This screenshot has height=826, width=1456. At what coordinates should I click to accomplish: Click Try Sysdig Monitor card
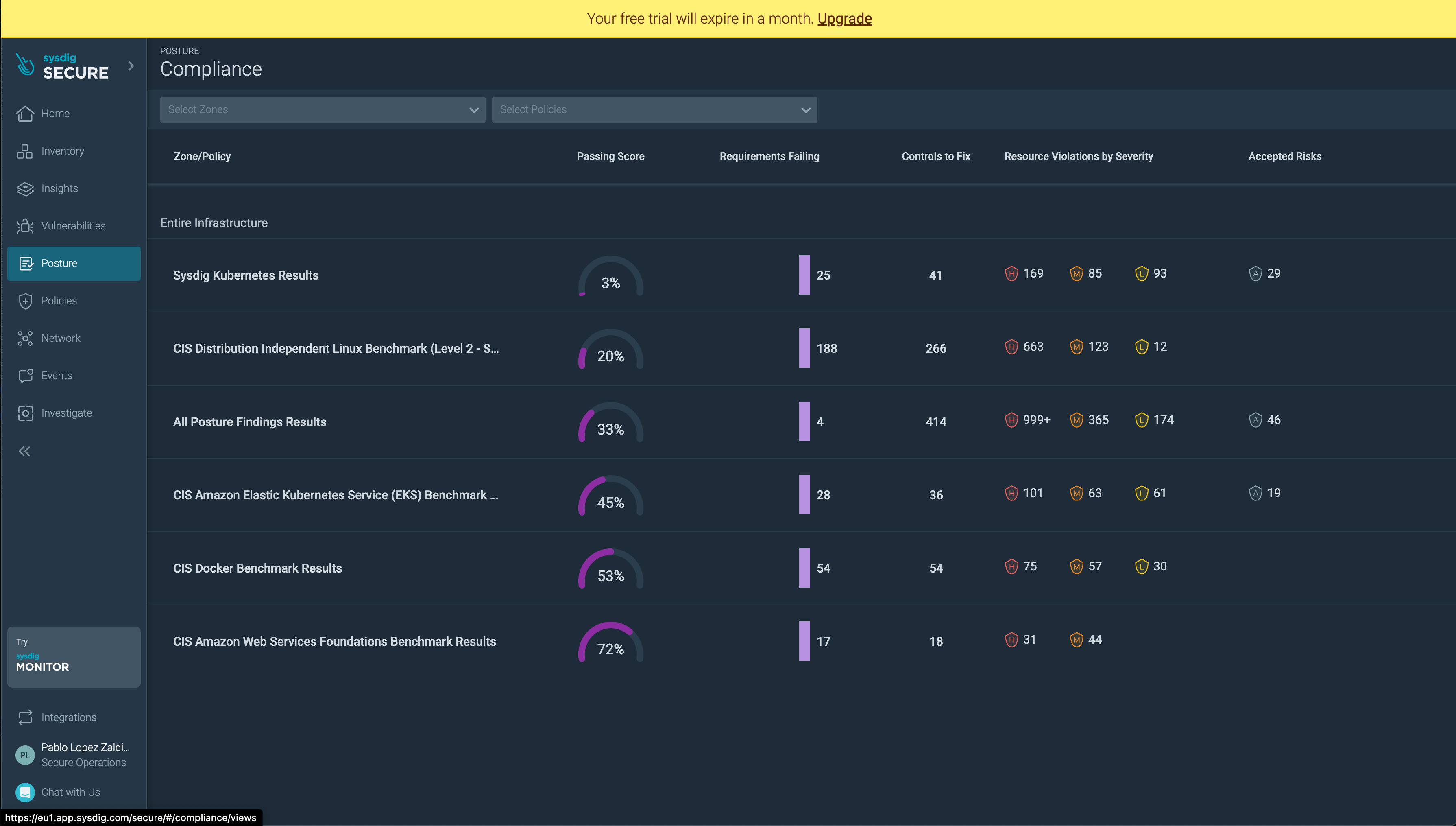(x=74, y=657)
